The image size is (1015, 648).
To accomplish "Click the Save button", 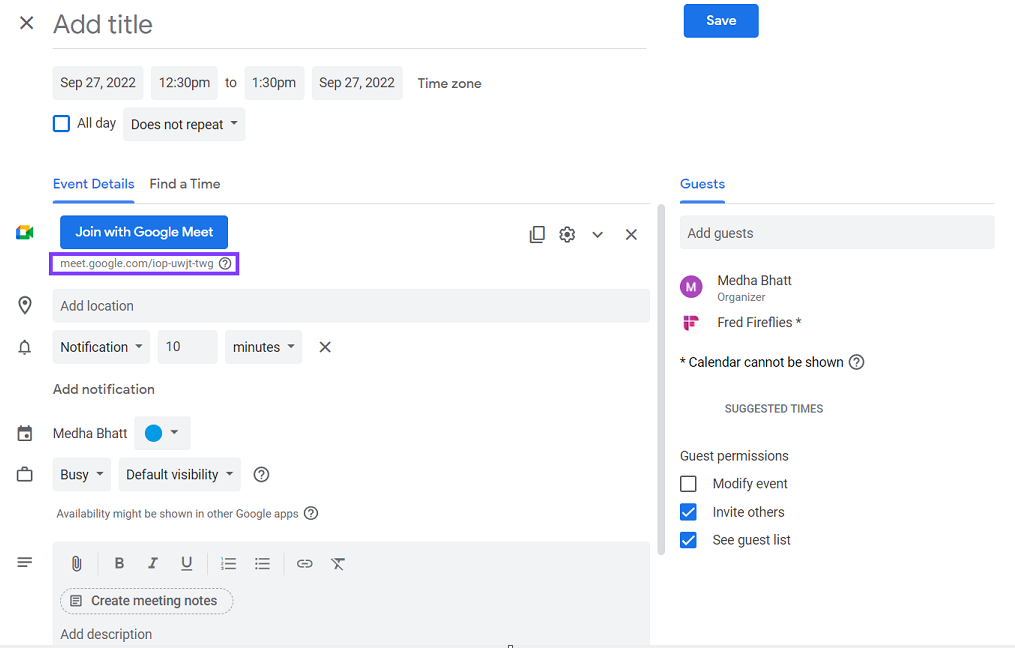I will click(721, 20).
